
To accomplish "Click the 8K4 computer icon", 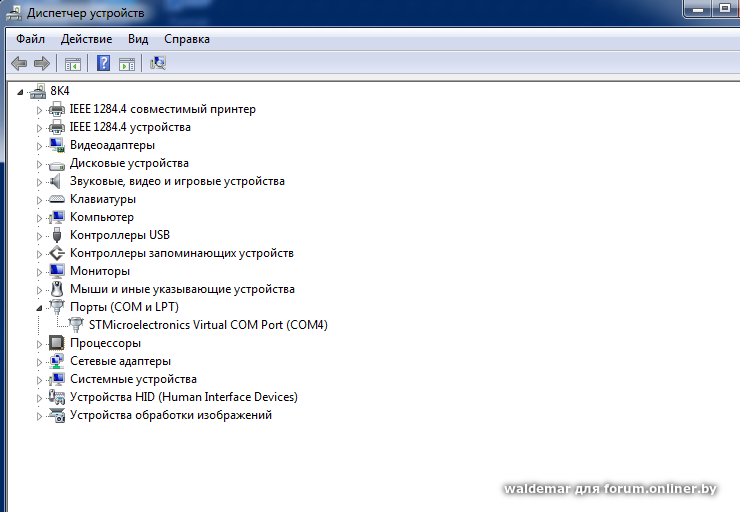I will click(38, 91).
